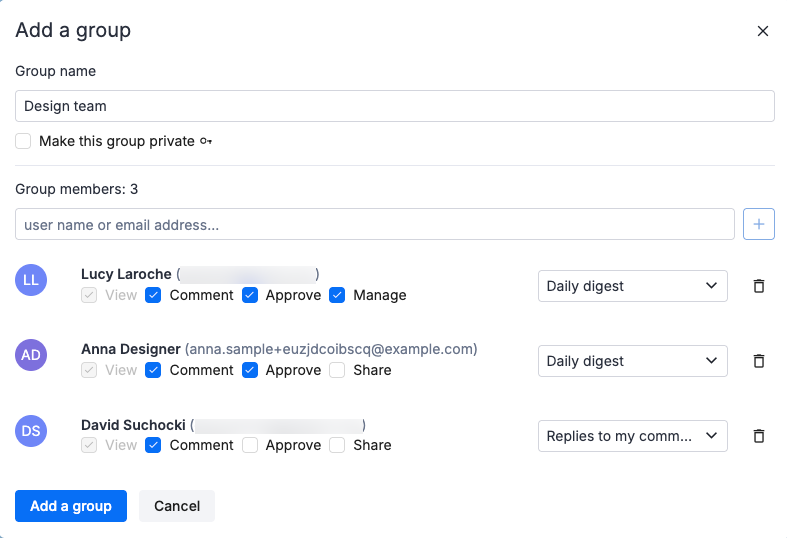
Task: Focus the Group name text field
Action: 394,106
